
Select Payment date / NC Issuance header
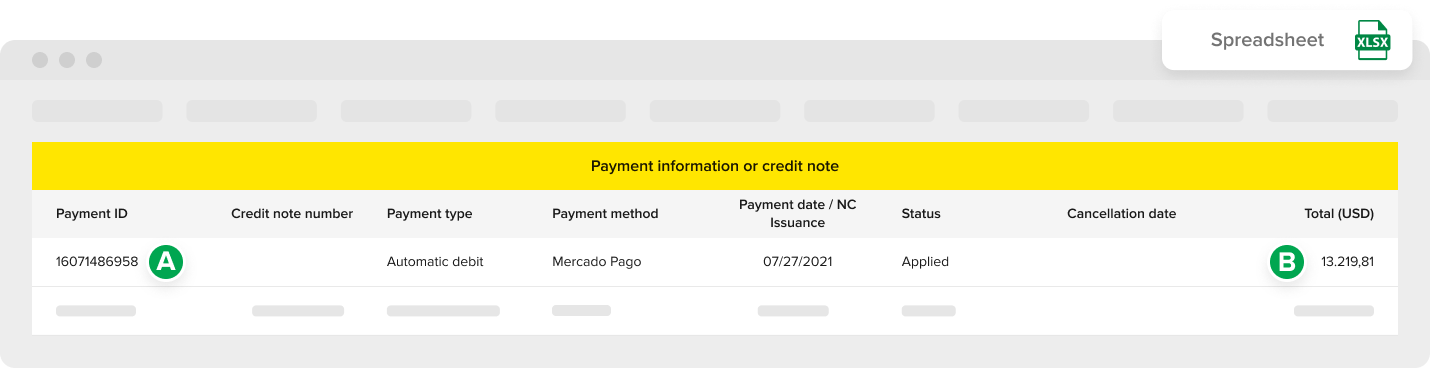(x=797, y=214)
